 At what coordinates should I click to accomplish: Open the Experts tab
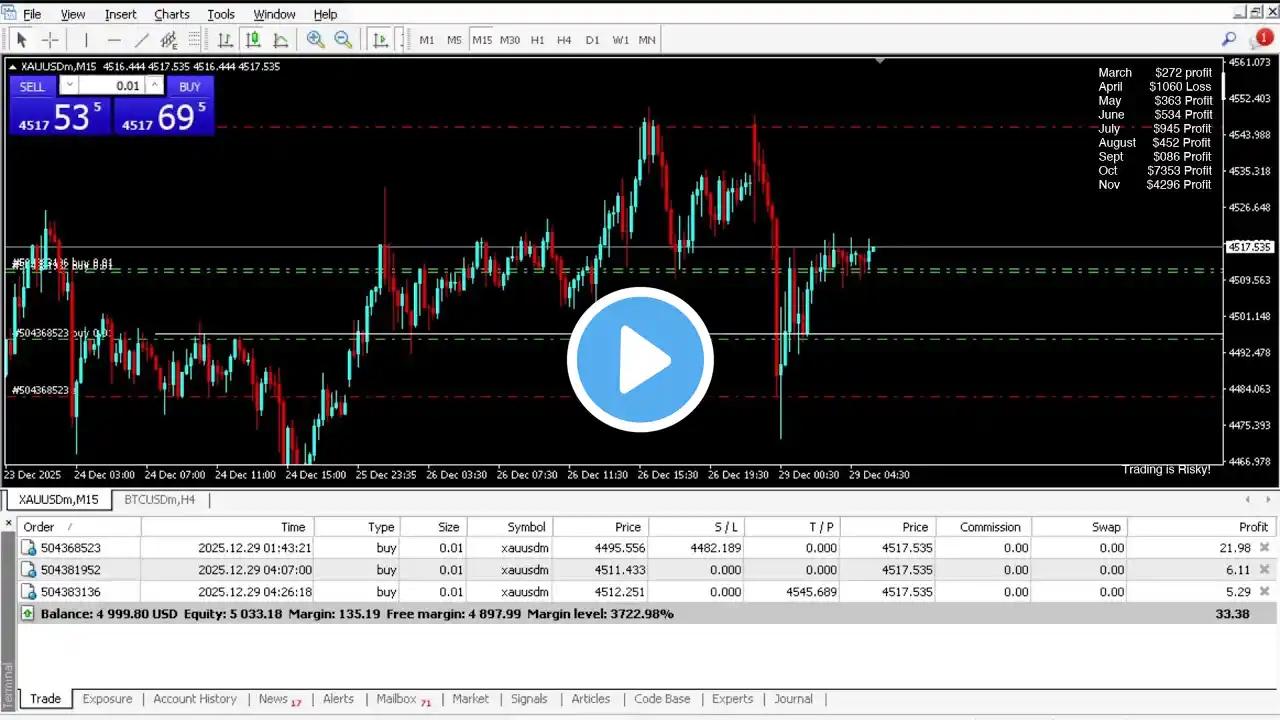click(732, 699)
